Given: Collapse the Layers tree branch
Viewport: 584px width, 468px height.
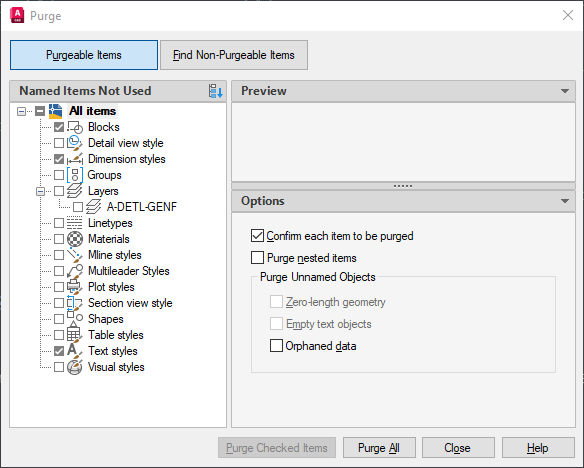Looking at the screenshot, I should (40, 191).
